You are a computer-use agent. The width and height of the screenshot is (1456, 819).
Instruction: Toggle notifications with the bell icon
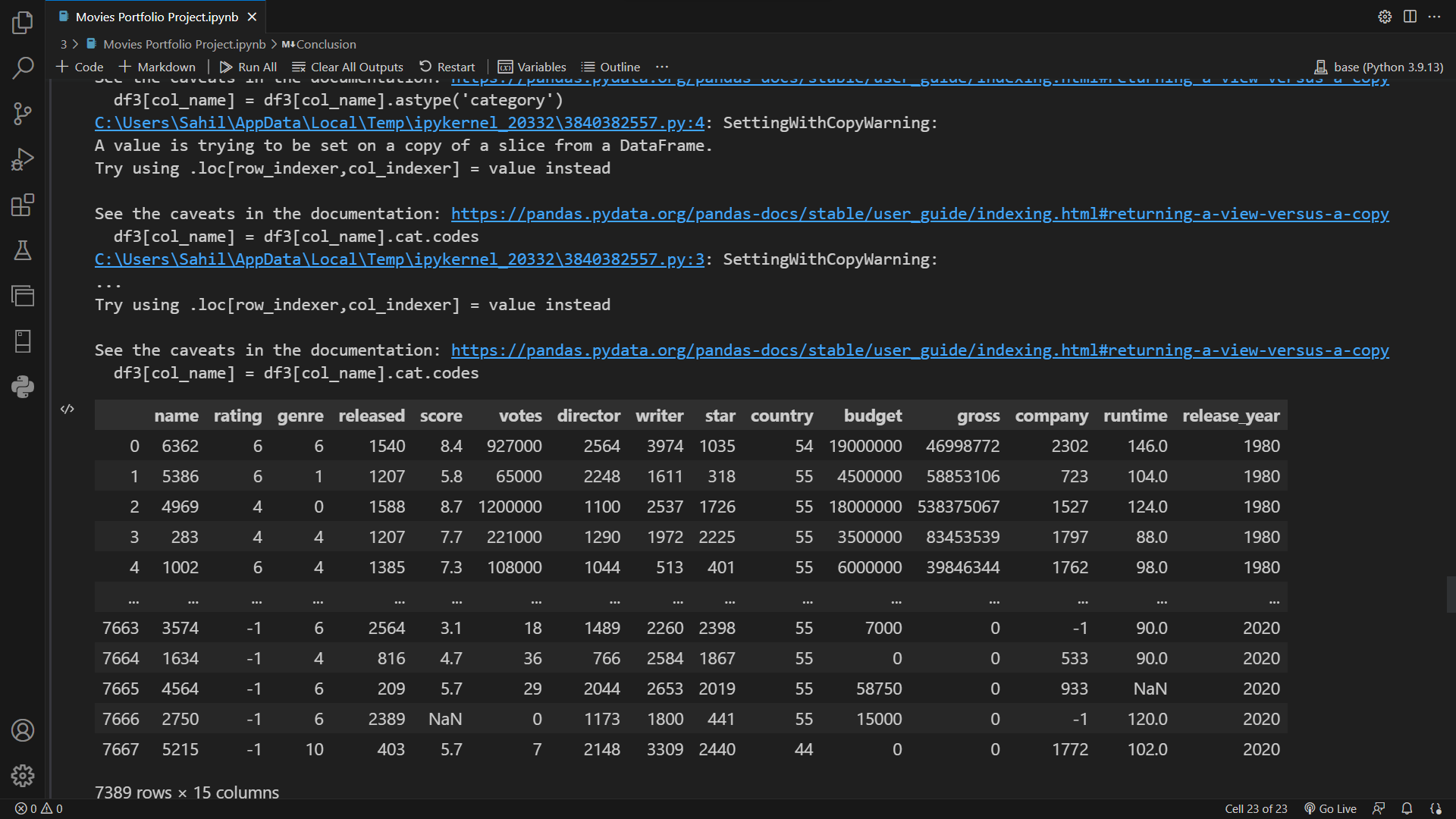(x=1406, y=808)
